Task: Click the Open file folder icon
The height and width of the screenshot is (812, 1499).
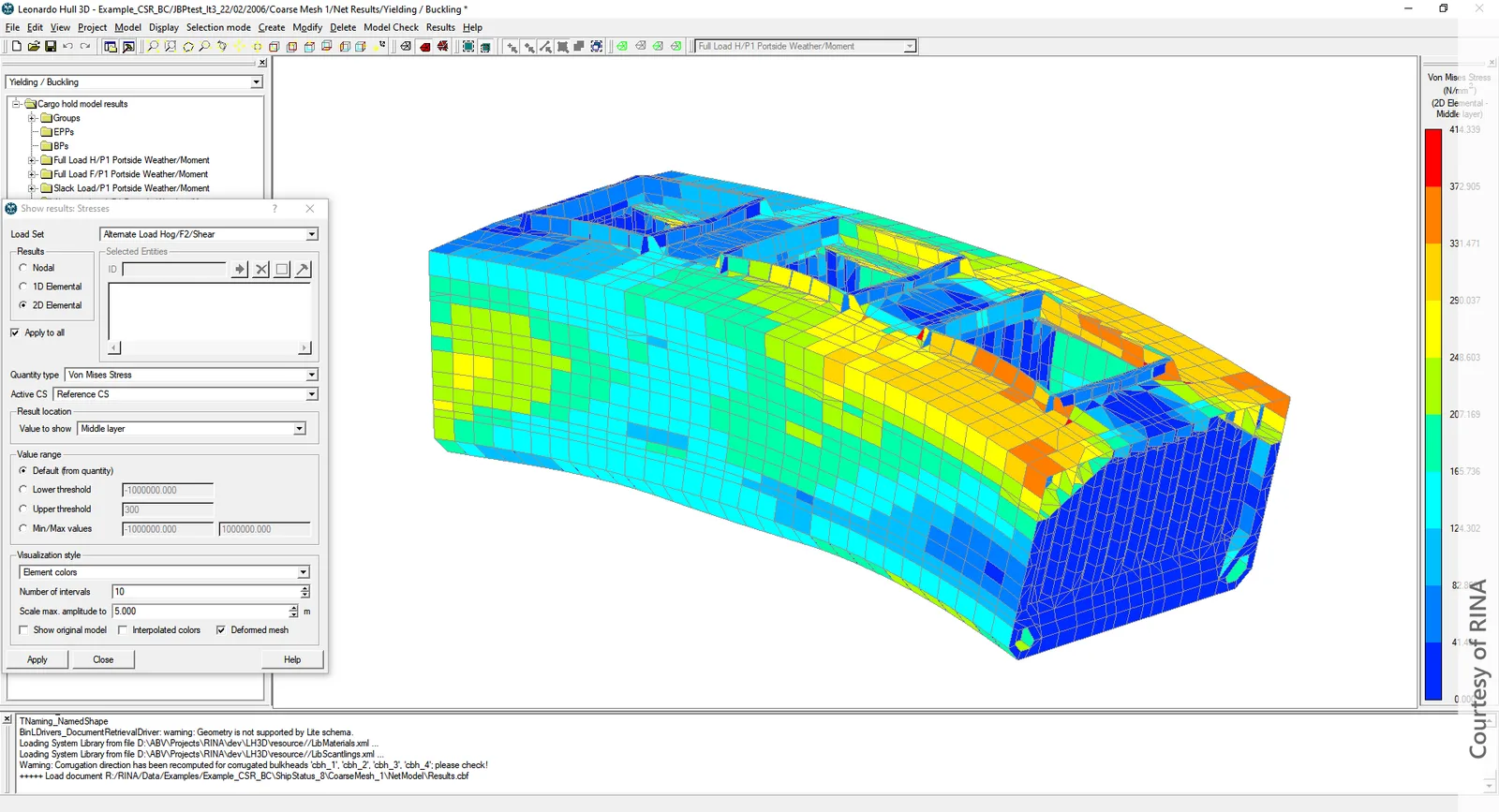Action: [x=34, y=46]
